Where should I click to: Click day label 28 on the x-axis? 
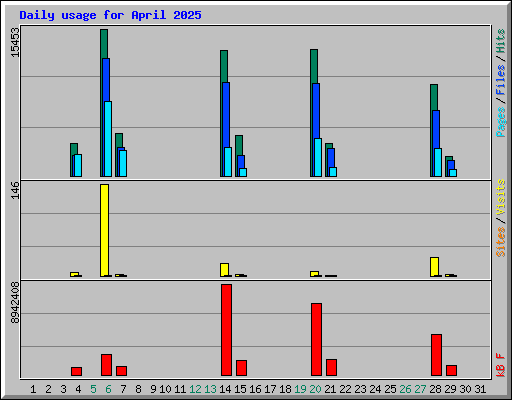point(435,389)
